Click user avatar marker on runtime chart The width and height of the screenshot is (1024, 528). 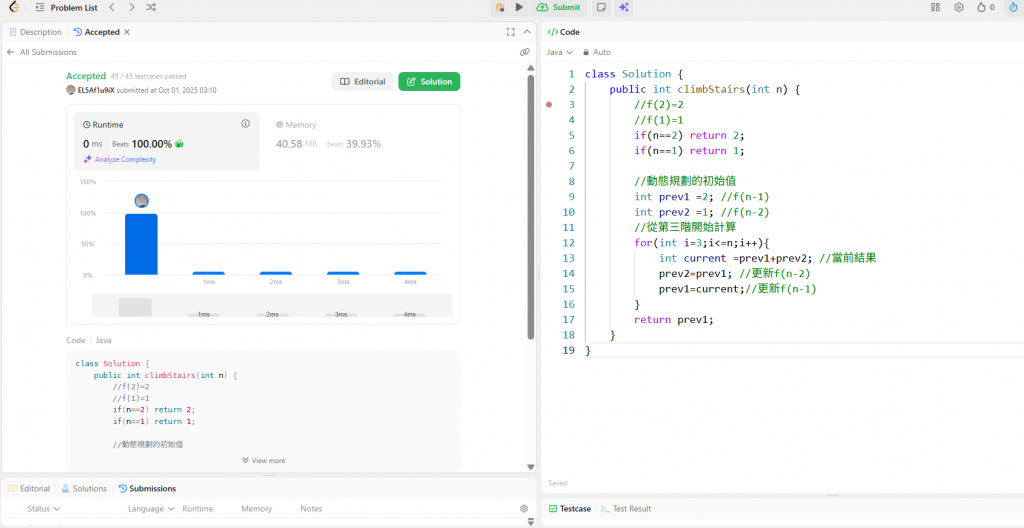[142, 201]
